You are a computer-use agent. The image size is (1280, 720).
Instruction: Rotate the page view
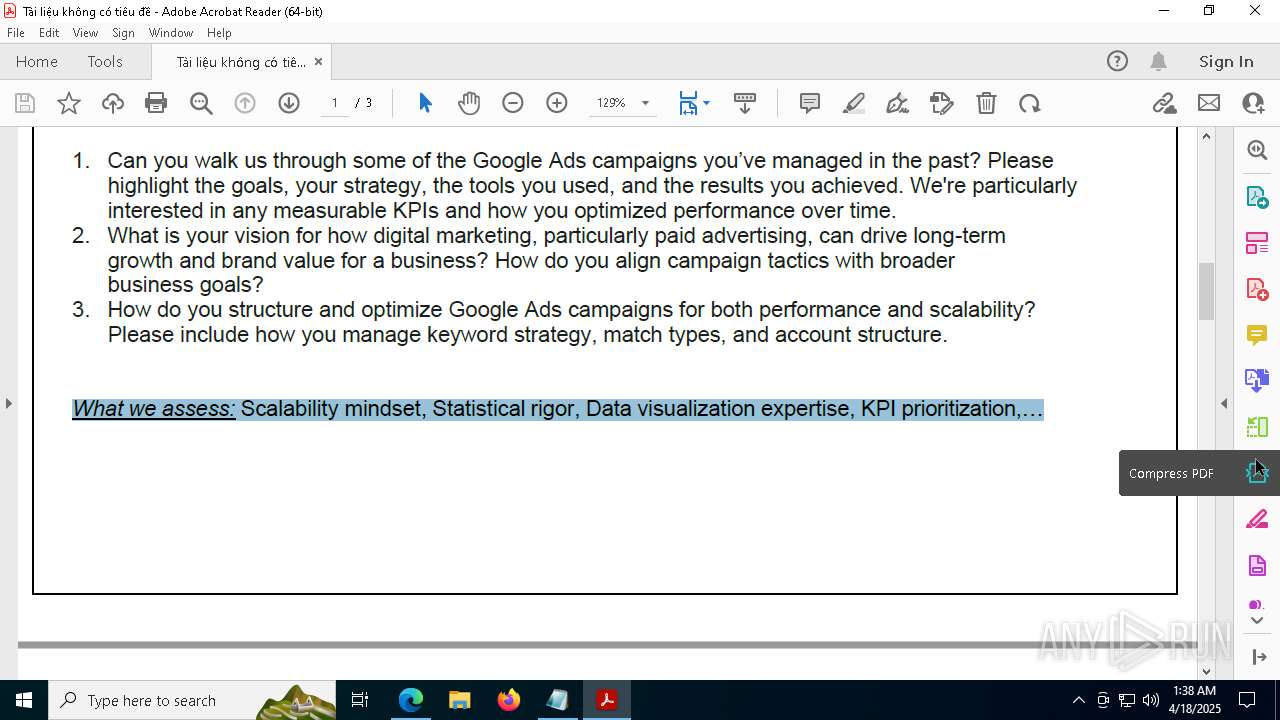coord(1030,103)
